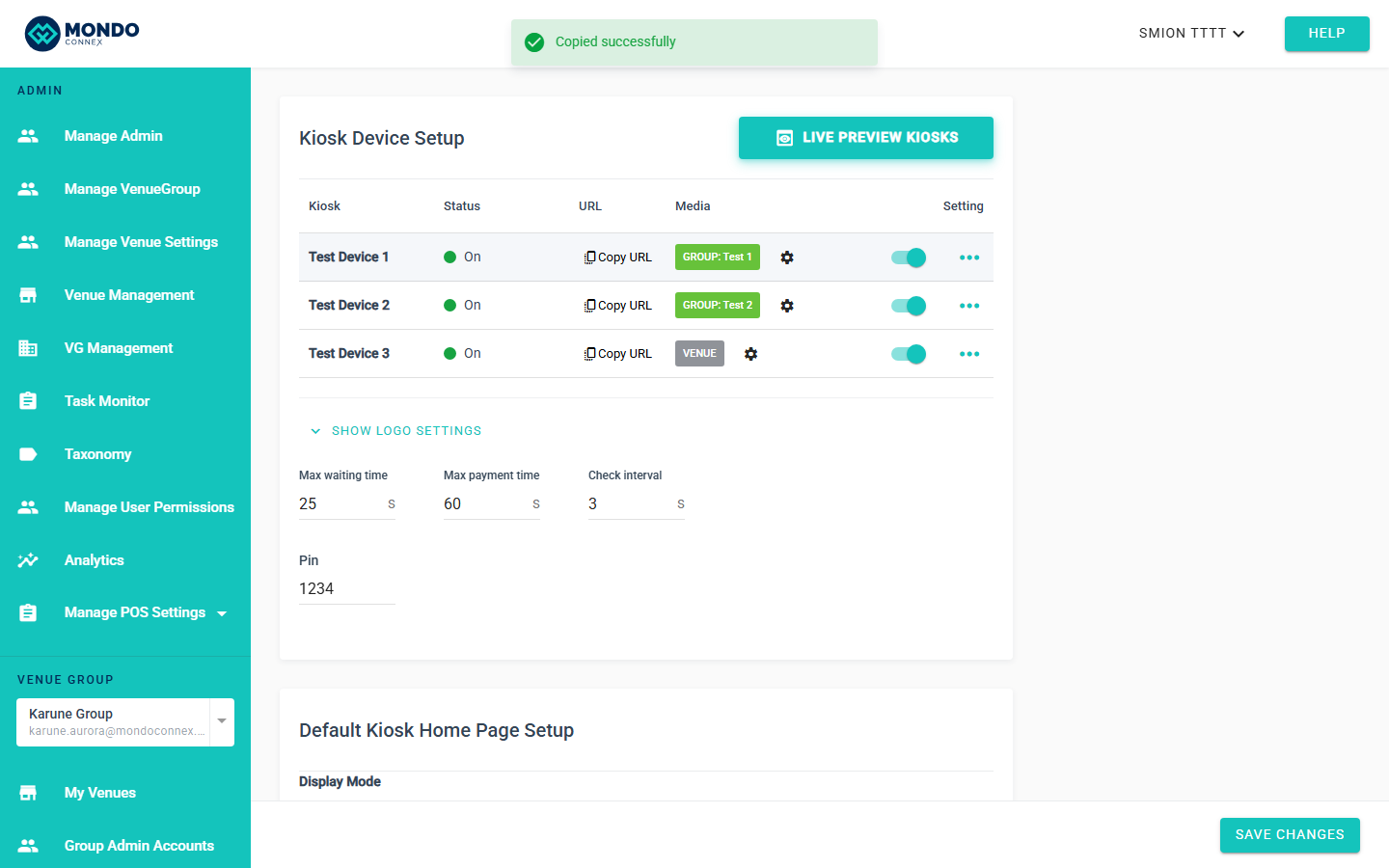This screenshot has height=868, width=1389.
Task: Click the Taxonomy label icon
Action: (x=28, y=454)
